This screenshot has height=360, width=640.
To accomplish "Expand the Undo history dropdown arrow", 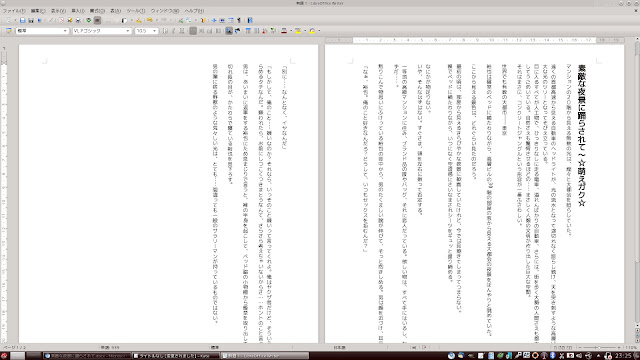I will [x=157, y=20].
